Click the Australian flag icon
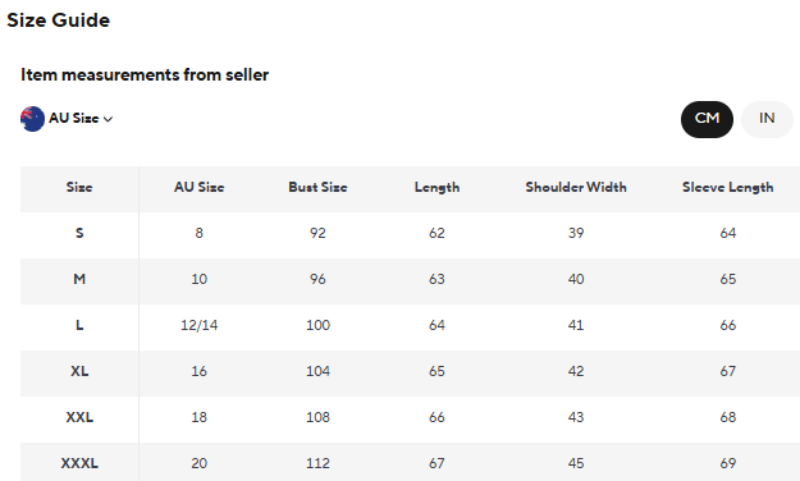 click(32, 118)
